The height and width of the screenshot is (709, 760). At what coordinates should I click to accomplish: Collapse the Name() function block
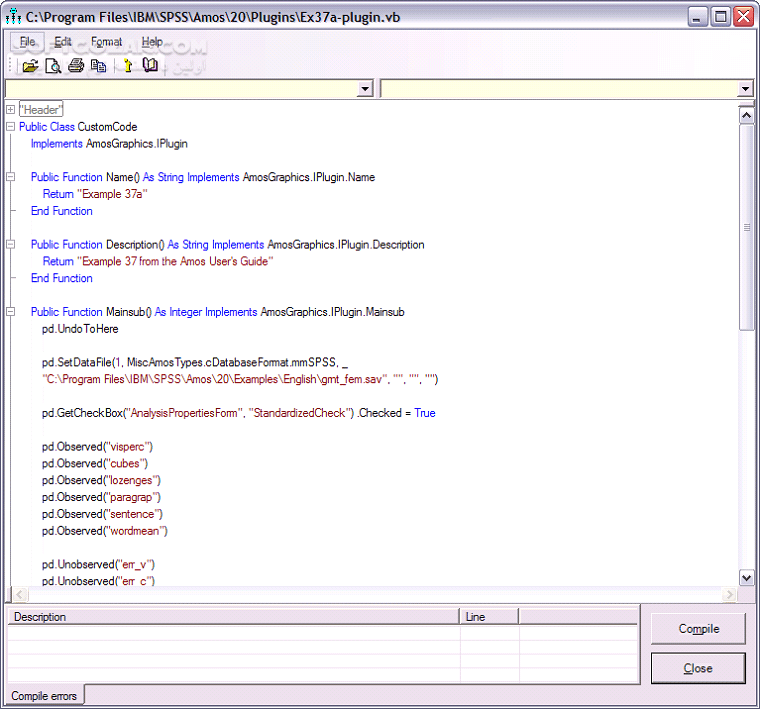click(x=10, y=177)
